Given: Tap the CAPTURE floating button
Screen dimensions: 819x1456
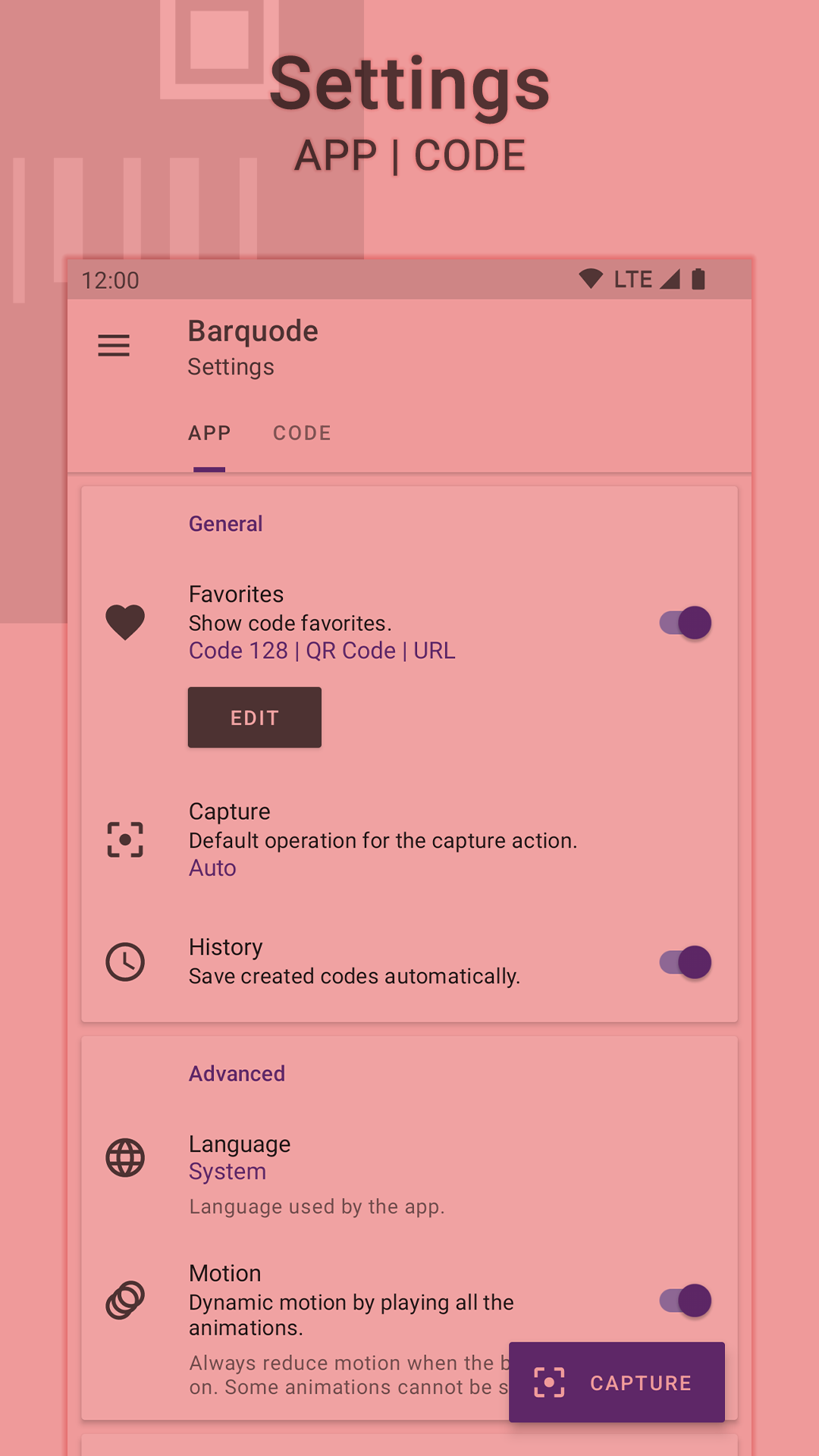Looking at the screenshot, I should [617, 1382].
